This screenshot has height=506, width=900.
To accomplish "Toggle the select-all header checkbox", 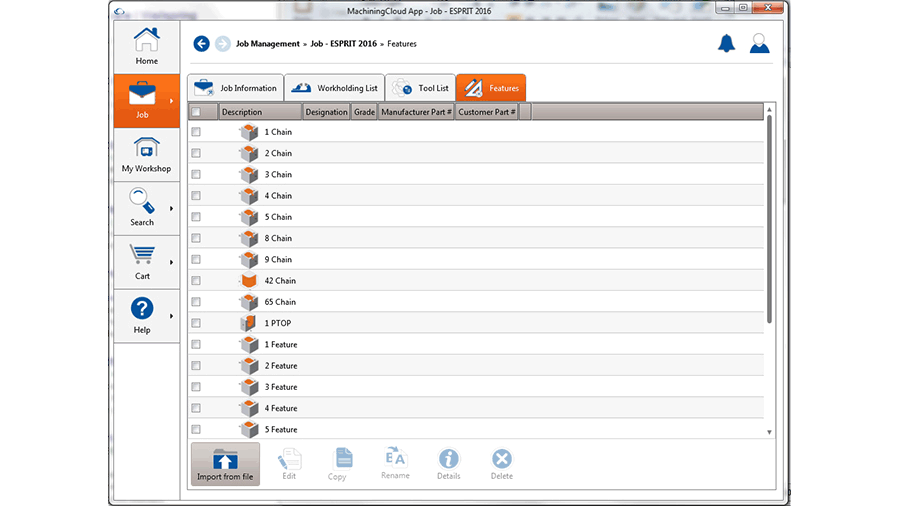I will click(196, 112).
